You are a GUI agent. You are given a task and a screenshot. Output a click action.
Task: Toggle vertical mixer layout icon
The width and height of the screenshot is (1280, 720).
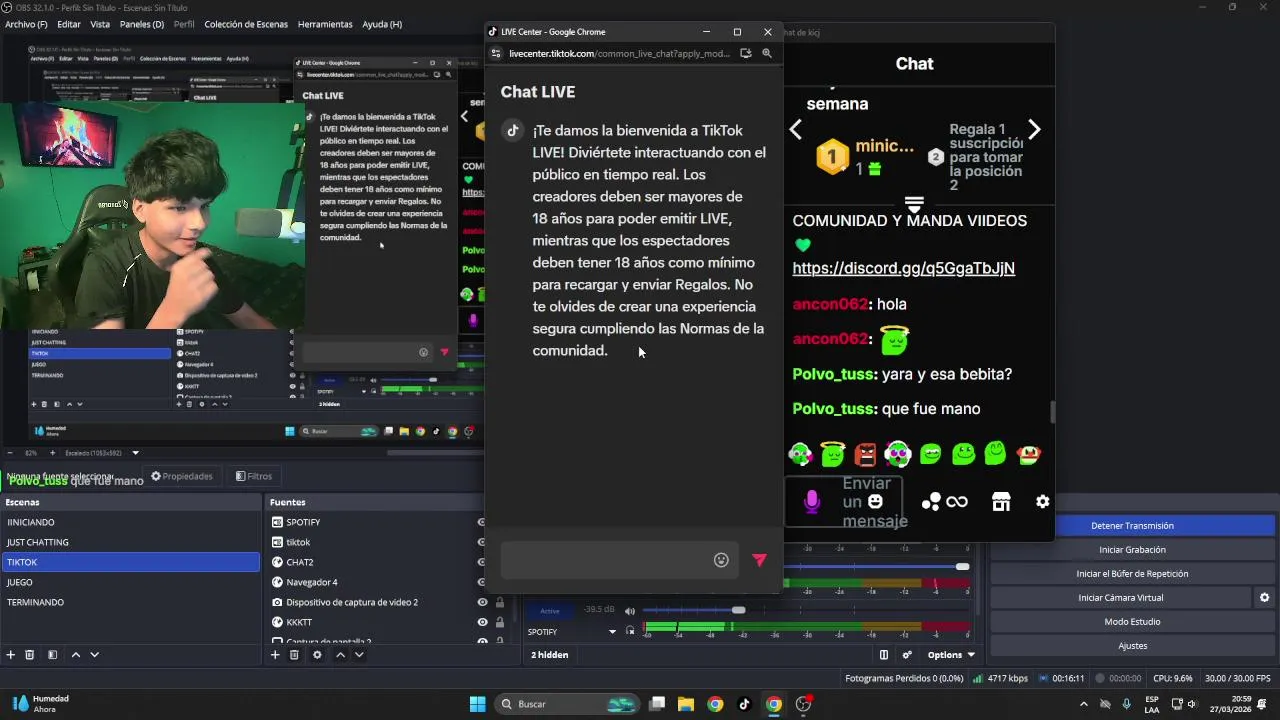click(x=884, y=655)
